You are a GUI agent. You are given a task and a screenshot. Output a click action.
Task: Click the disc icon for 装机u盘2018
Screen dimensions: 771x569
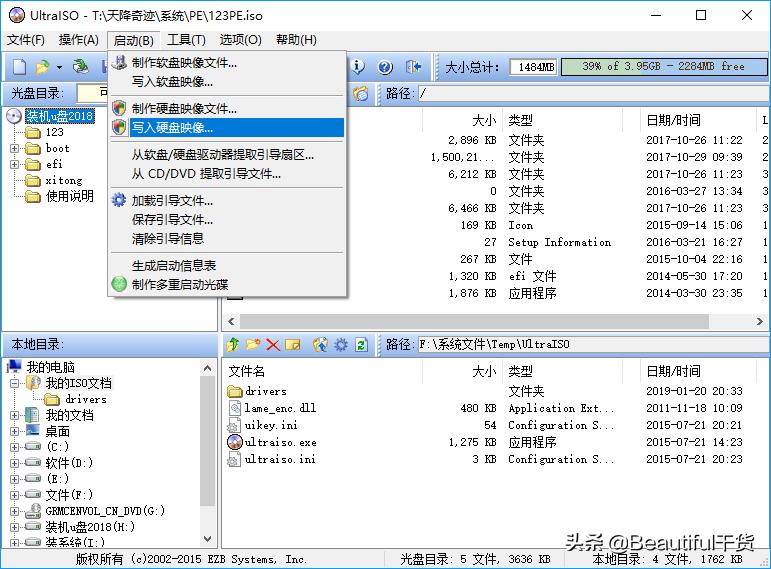(14, 116)
